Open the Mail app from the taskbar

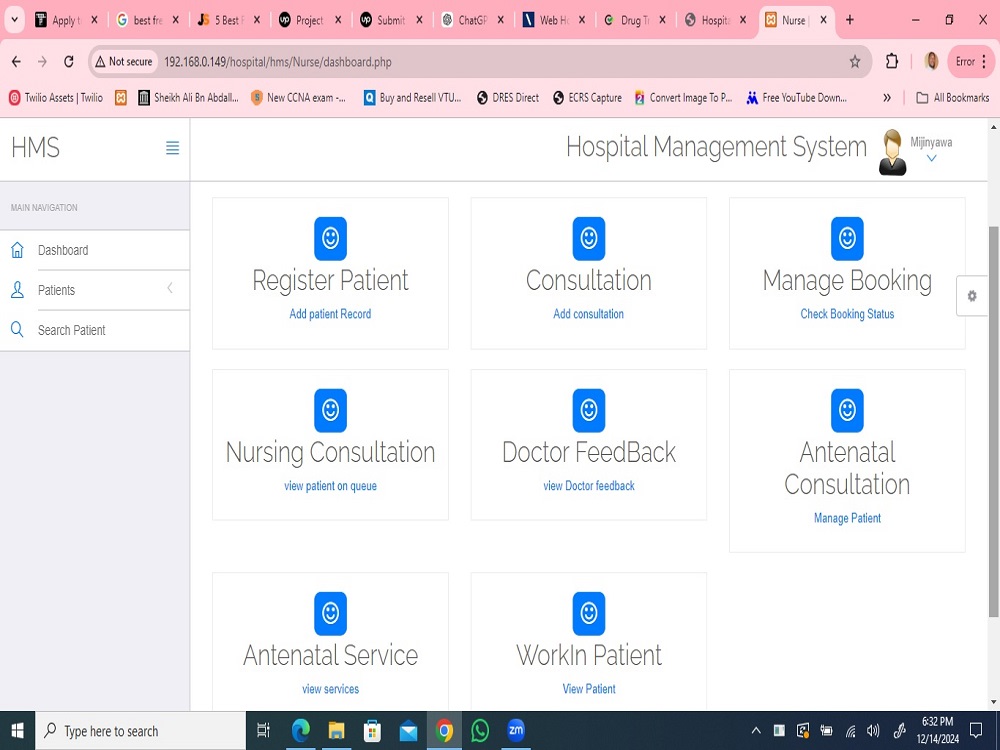(x=408, y=731)
